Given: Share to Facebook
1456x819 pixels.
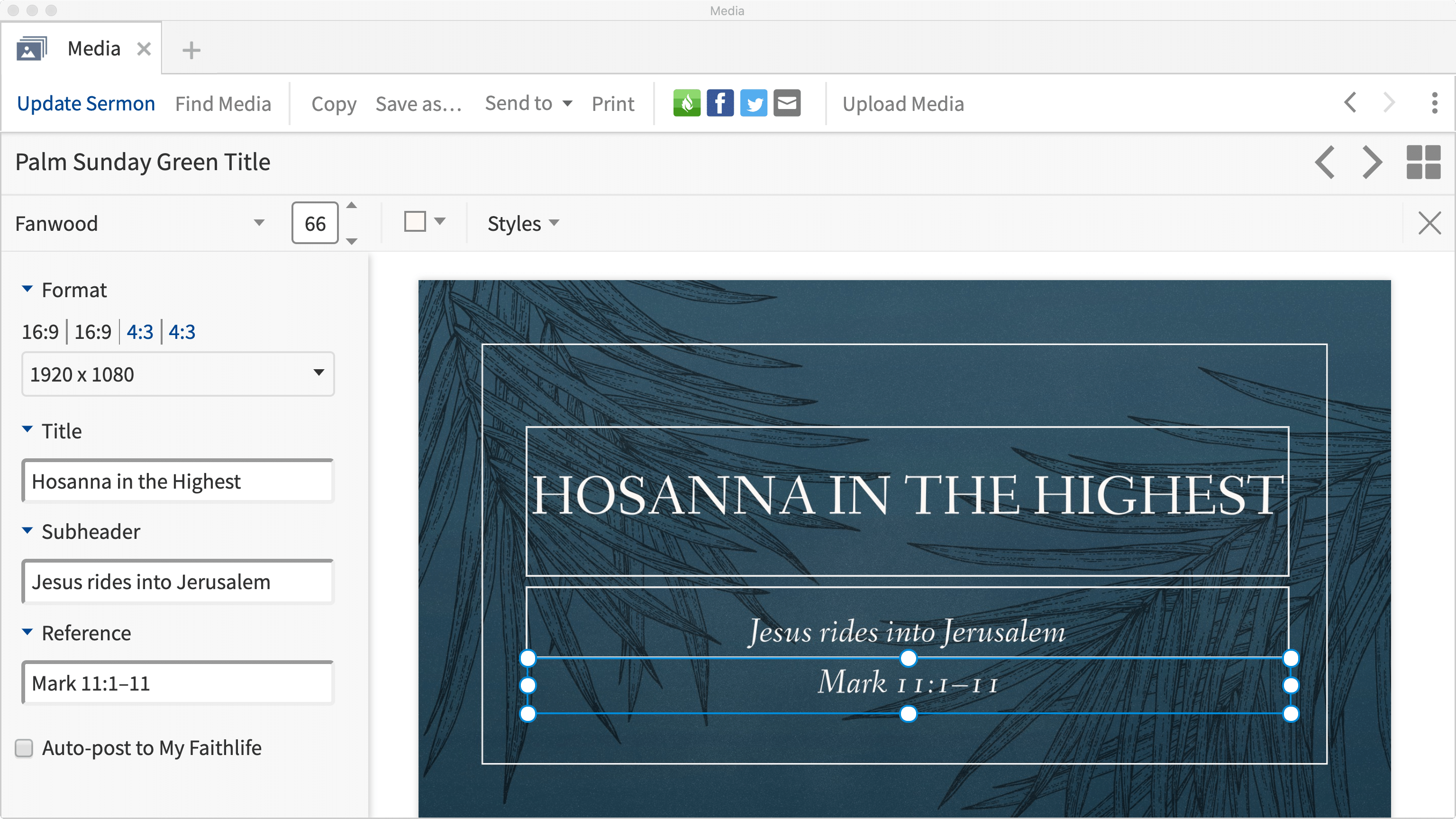Looking at the screenshot, I should [720, 103].
